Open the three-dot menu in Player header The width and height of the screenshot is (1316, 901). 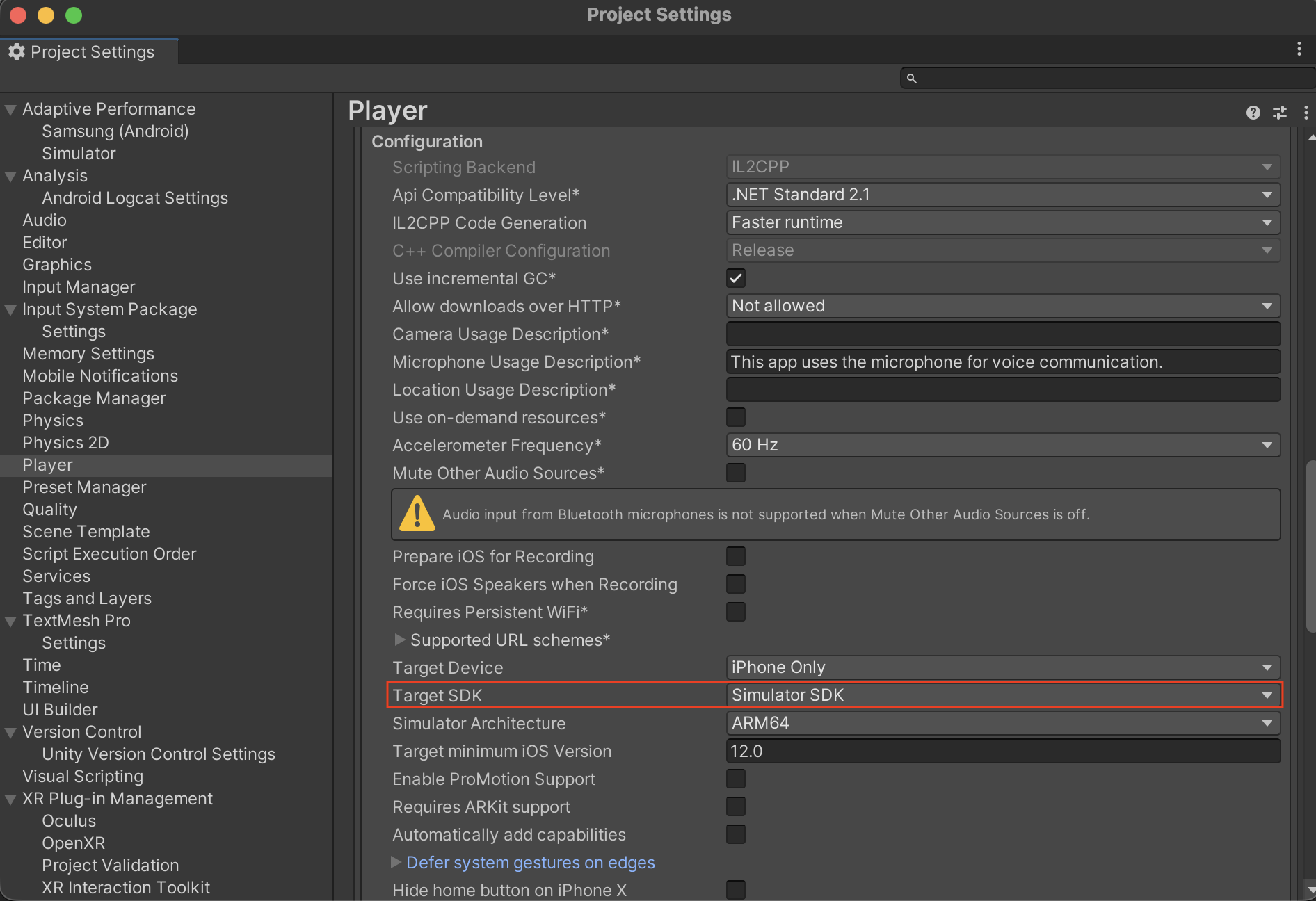tap(1306, 112)
